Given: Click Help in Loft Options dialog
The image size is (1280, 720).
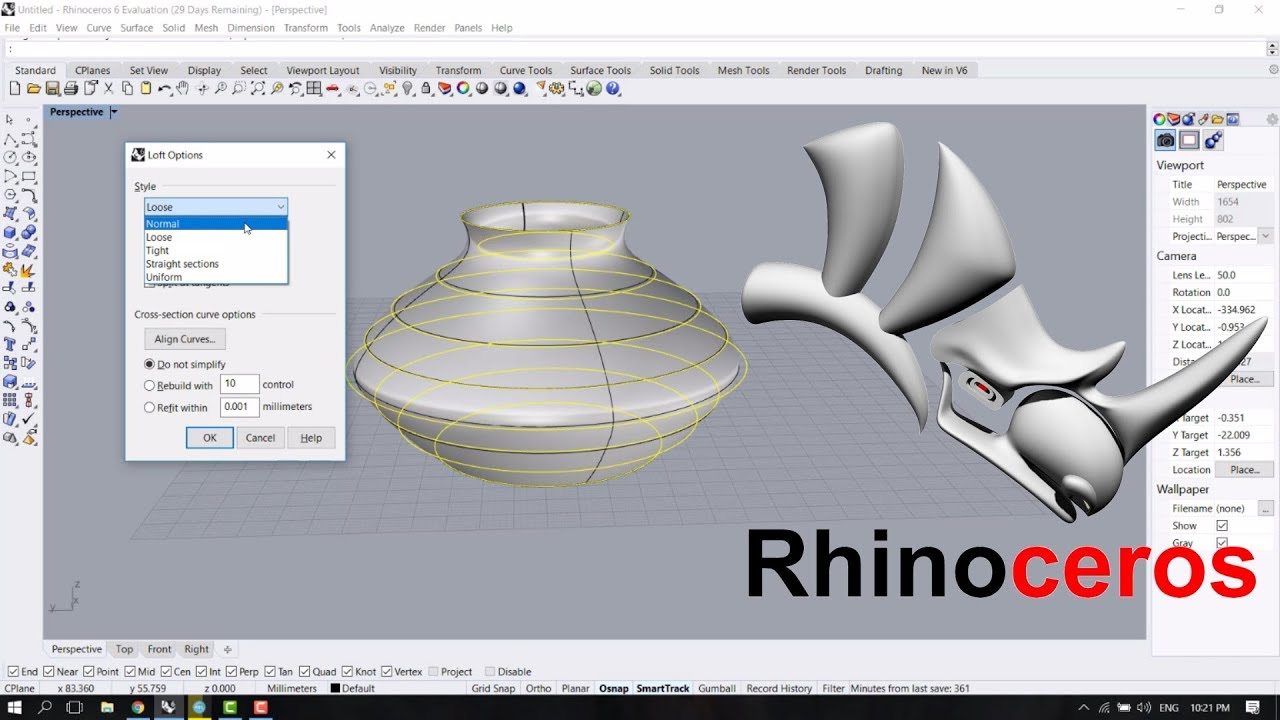Looking at the screenshot, I should (311, 437).
